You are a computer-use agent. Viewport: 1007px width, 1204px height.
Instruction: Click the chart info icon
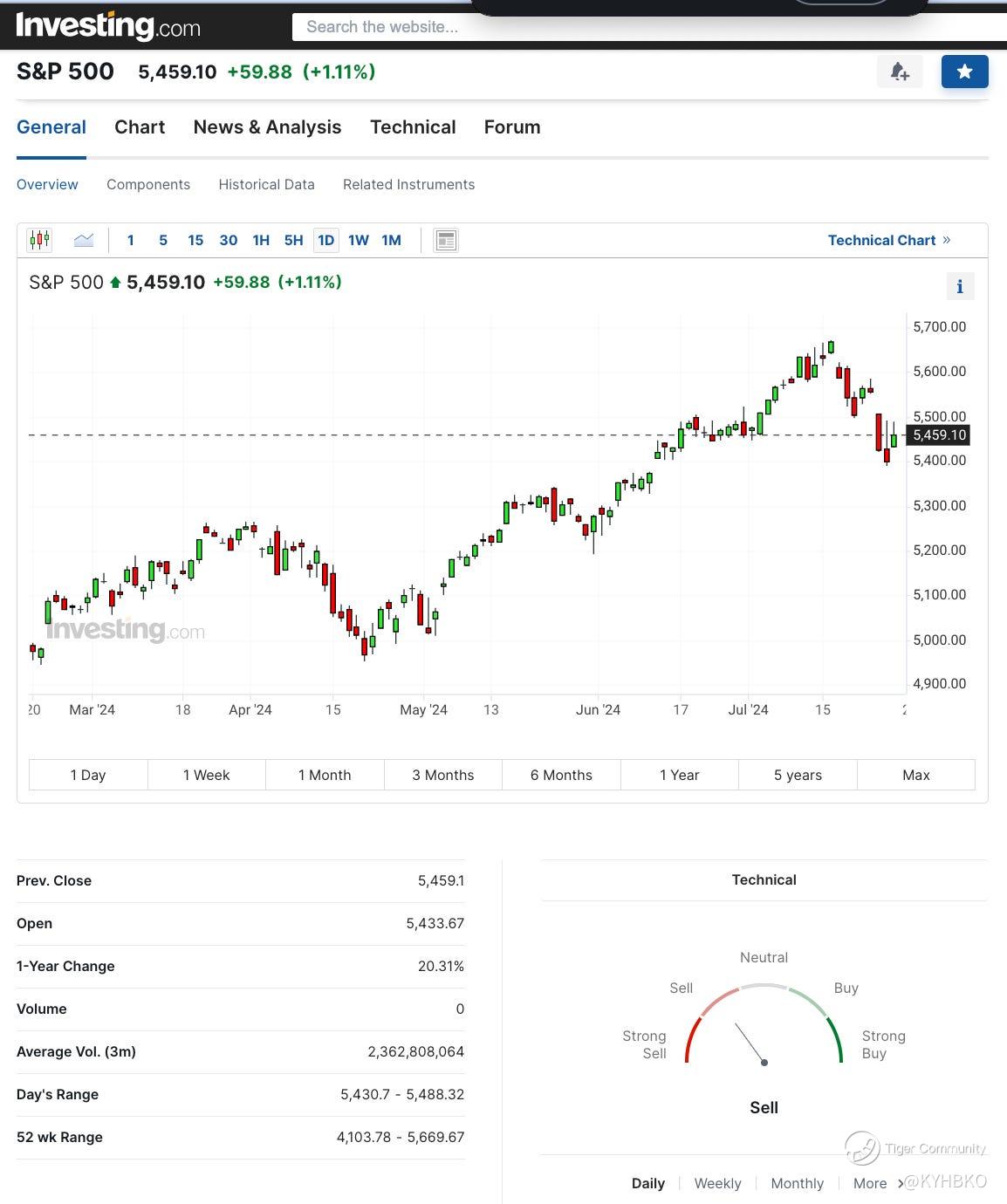pyautogui.click(x=960, y=286)
